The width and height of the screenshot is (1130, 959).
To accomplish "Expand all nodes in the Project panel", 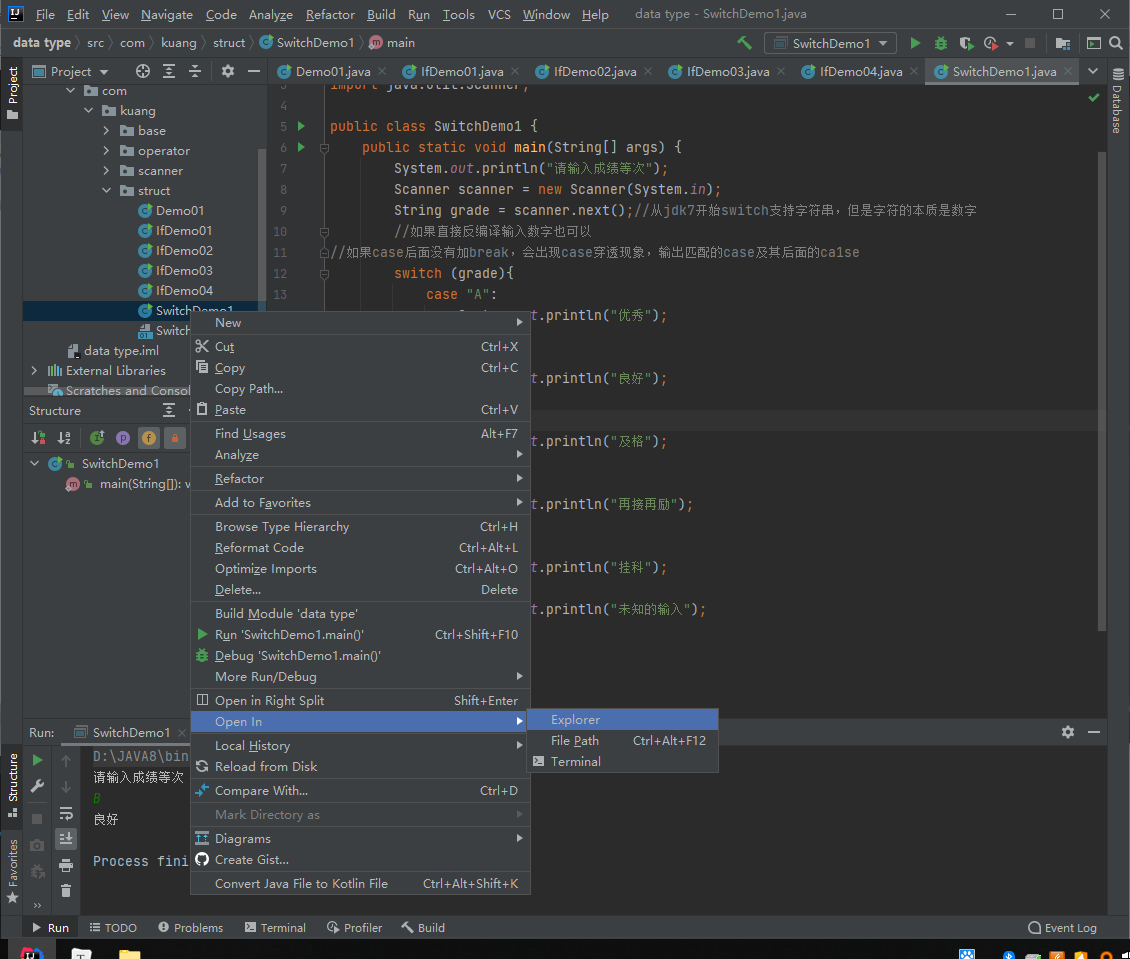I will 169,71.
